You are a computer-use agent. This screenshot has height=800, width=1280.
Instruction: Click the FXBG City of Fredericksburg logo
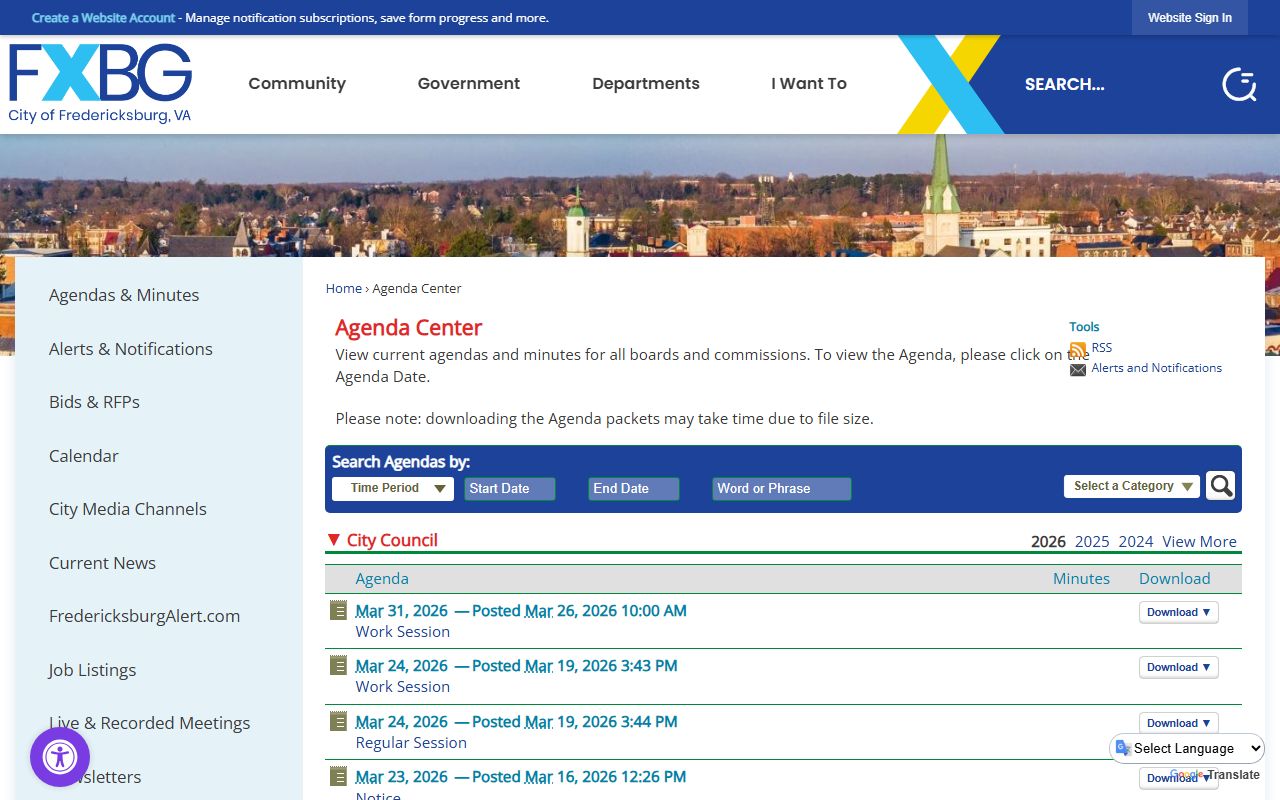pos(100,84)
